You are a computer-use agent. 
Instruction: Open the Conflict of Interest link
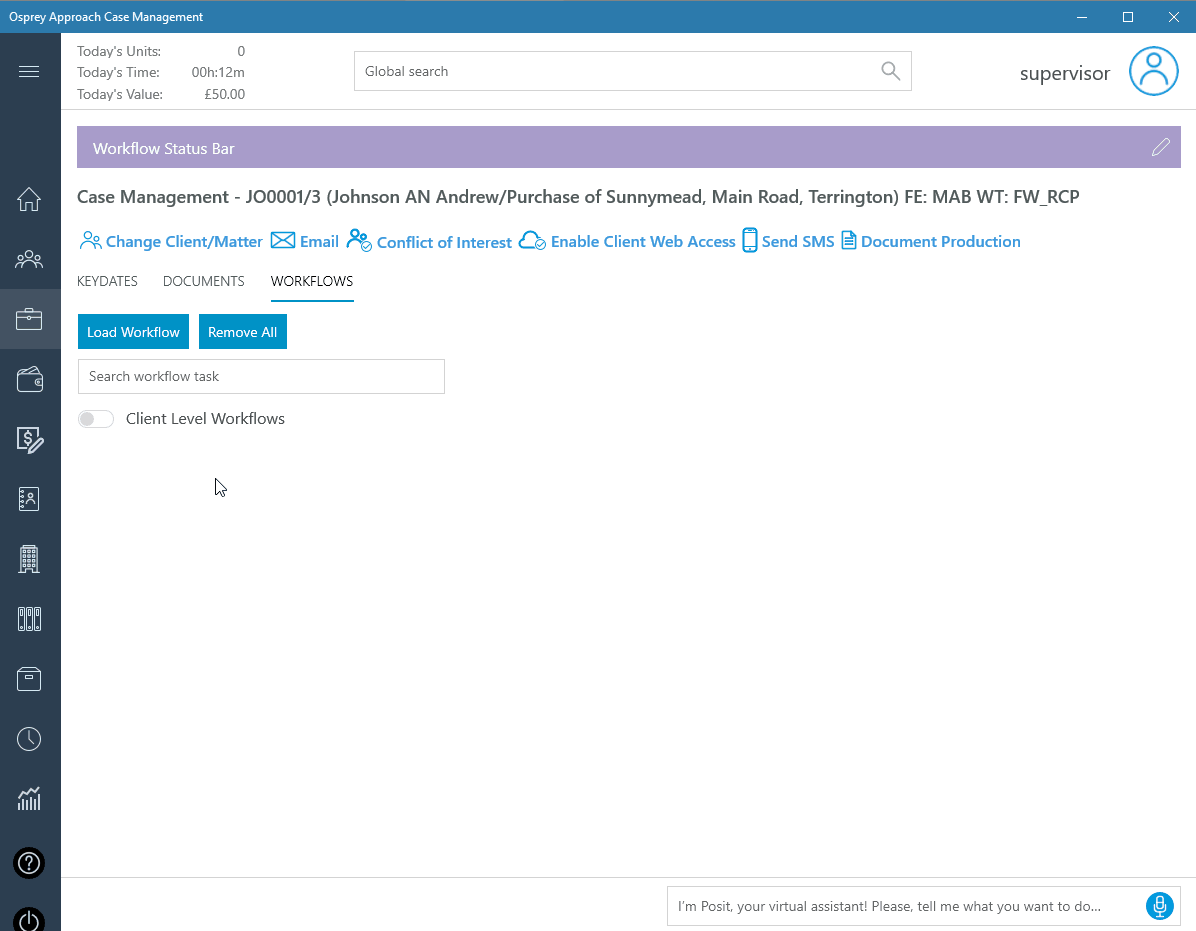445,242
